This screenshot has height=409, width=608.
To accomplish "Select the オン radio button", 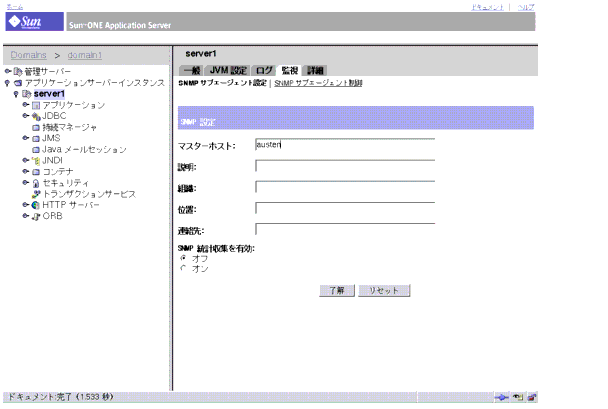I will tap(183, 268).
